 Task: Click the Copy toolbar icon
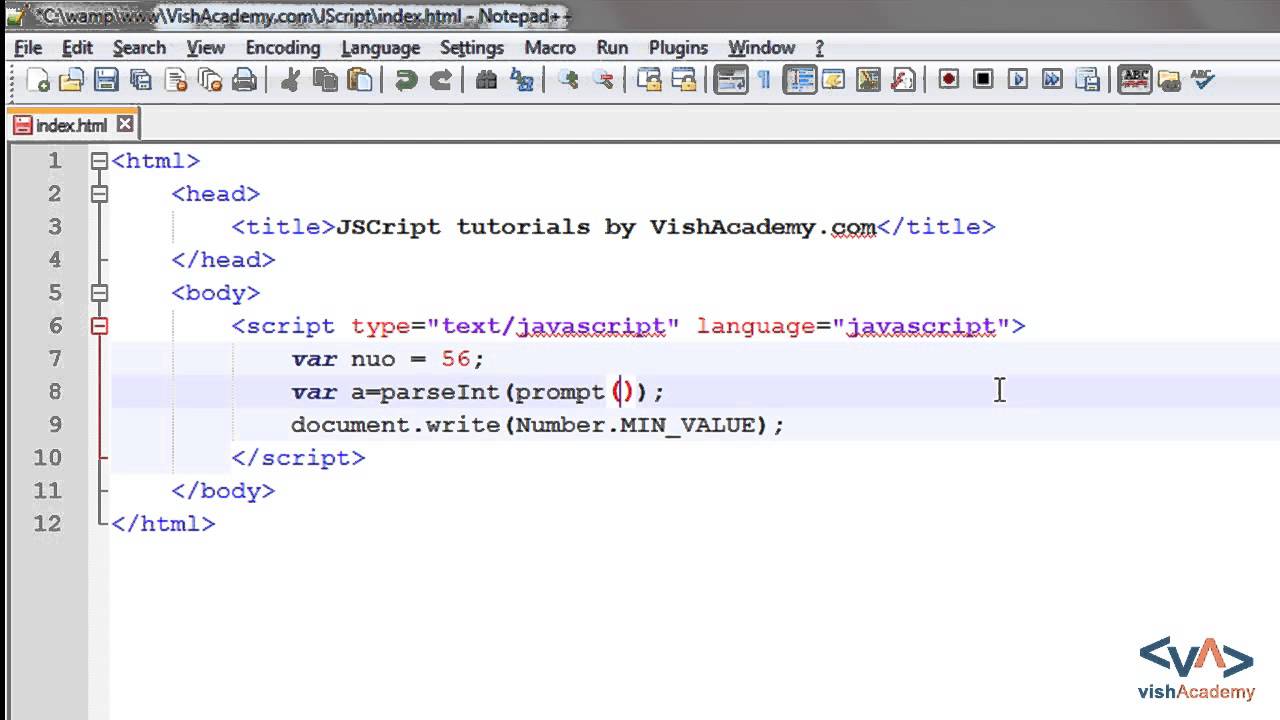click(325, 80)
